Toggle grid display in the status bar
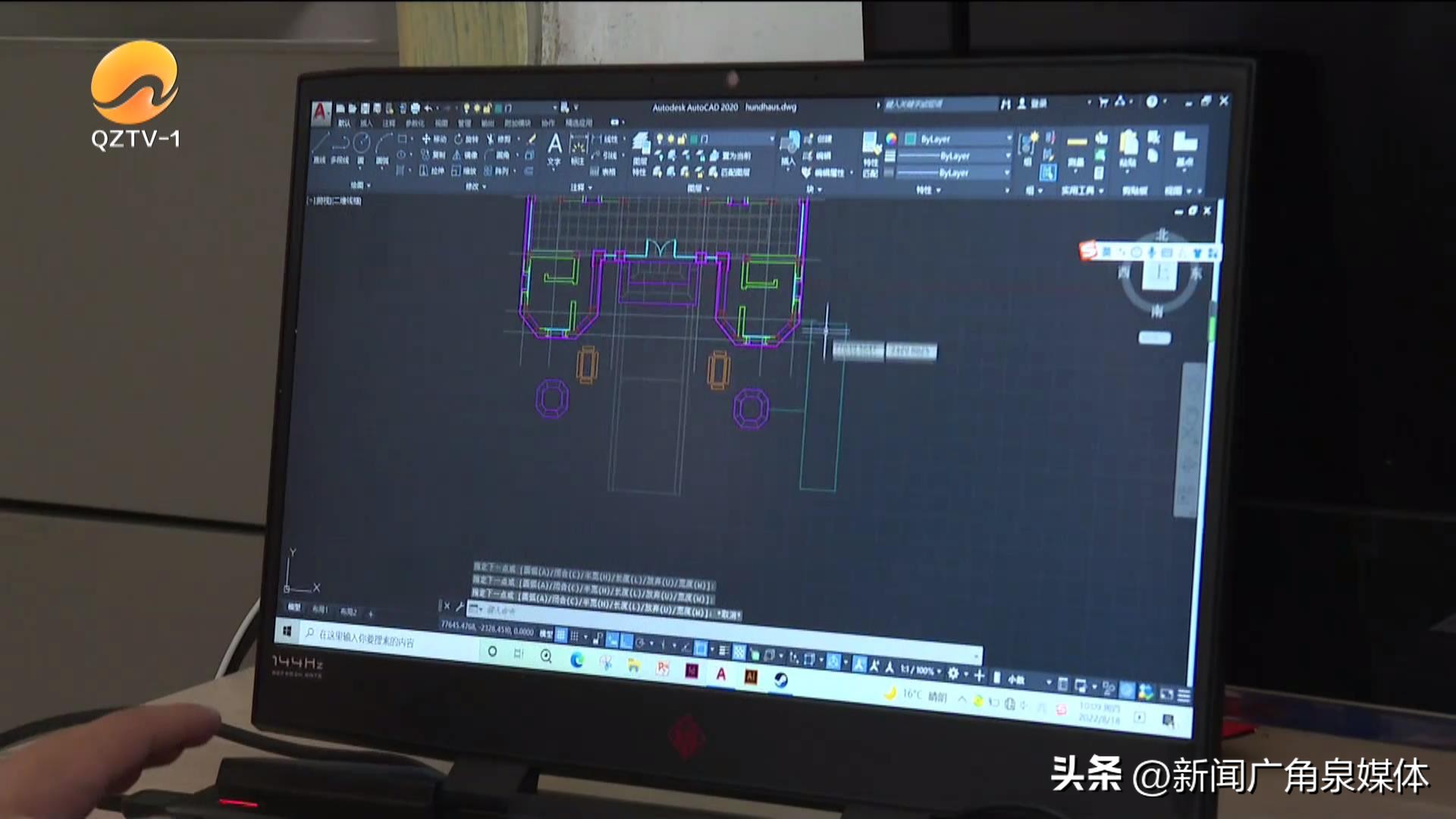This screenshot has width=1456, height=819. (561, 635)
